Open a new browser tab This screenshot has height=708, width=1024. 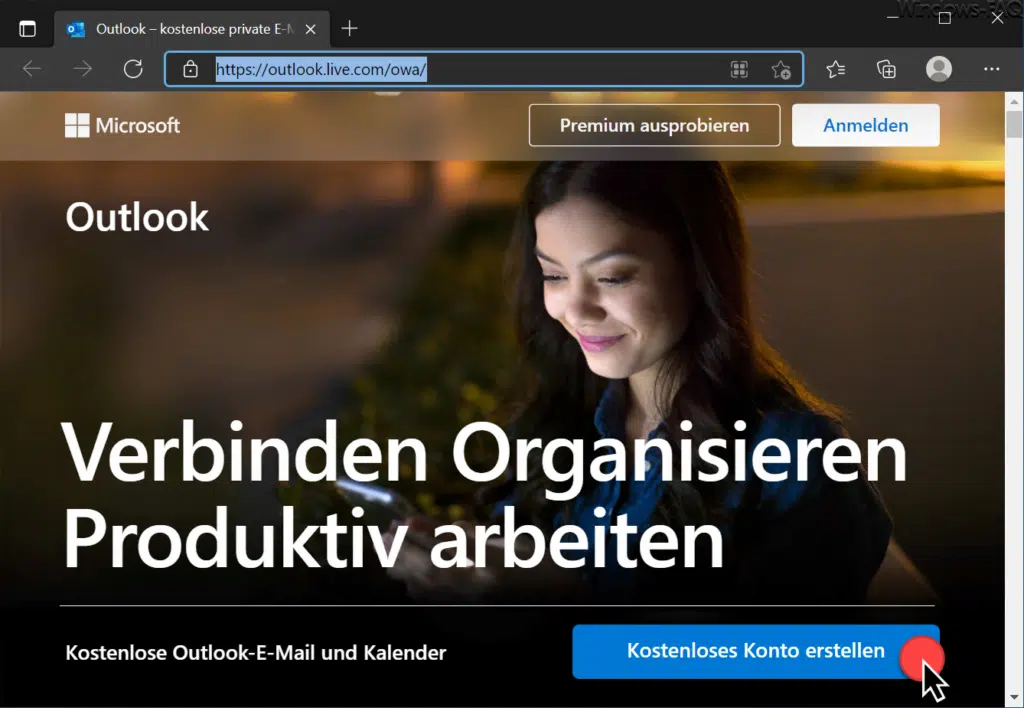click(x=349, y=29)
